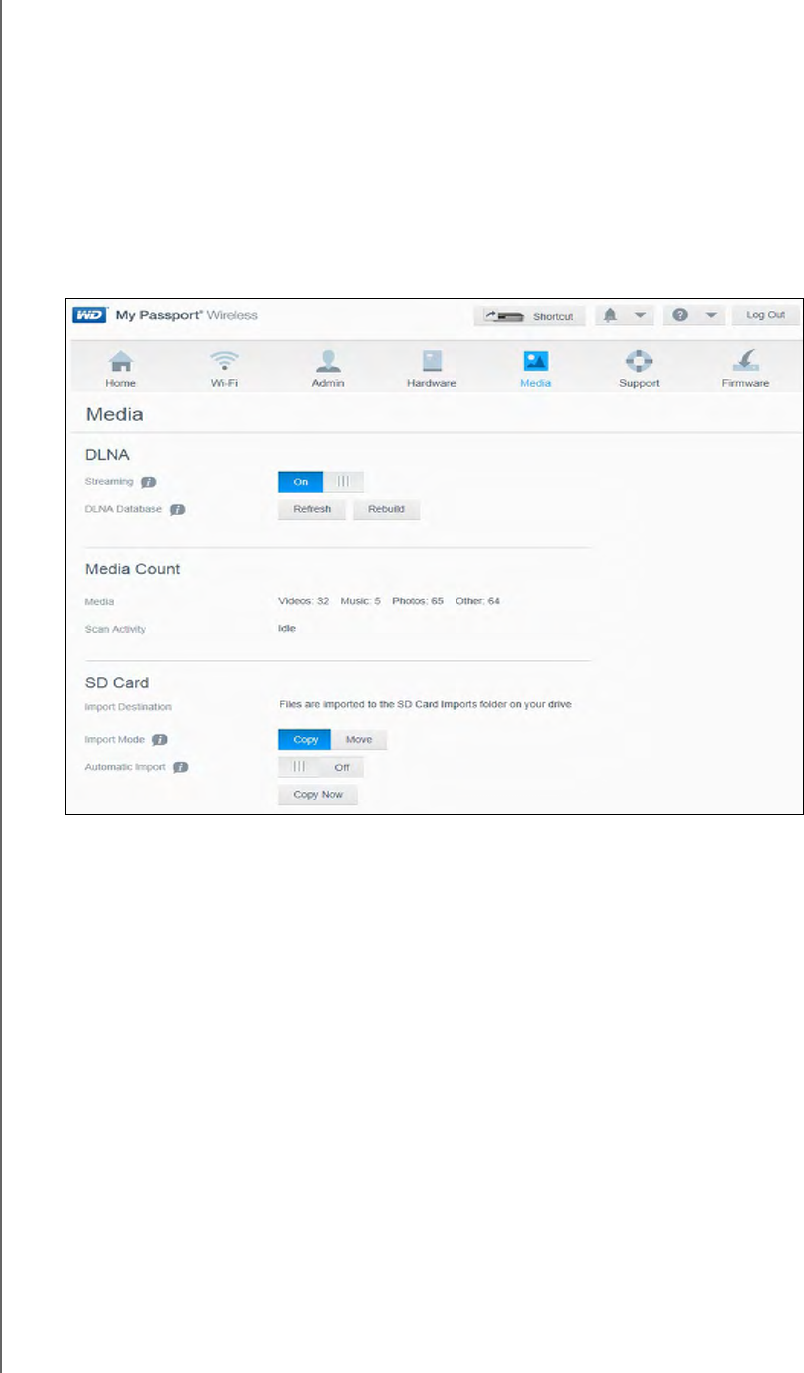Show info for Import Mode
Screen dimensions: 804x1373
point(158,741)
